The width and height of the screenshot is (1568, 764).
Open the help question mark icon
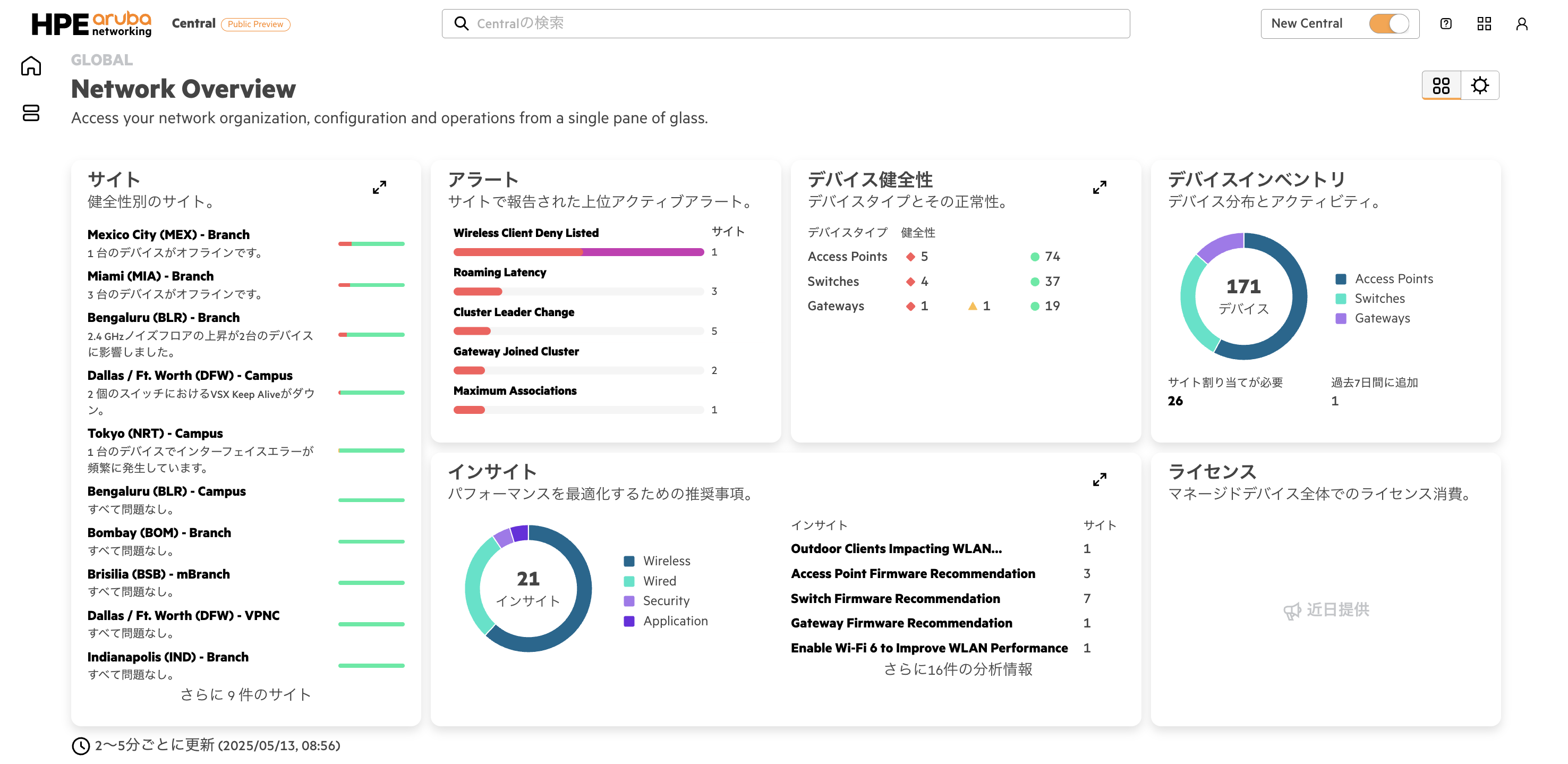tap(1446, 24)
